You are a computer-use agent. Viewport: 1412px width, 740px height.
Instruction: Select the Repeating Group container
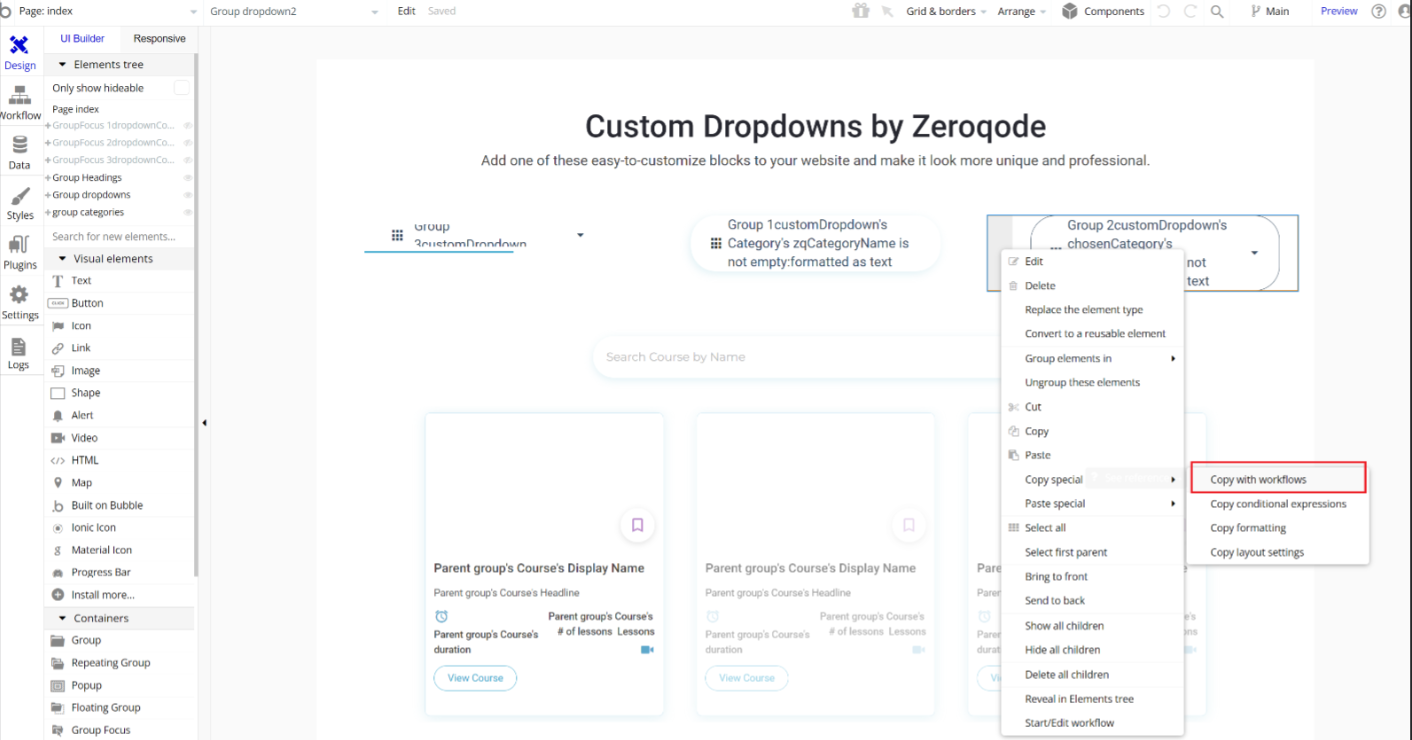(110, 663)
